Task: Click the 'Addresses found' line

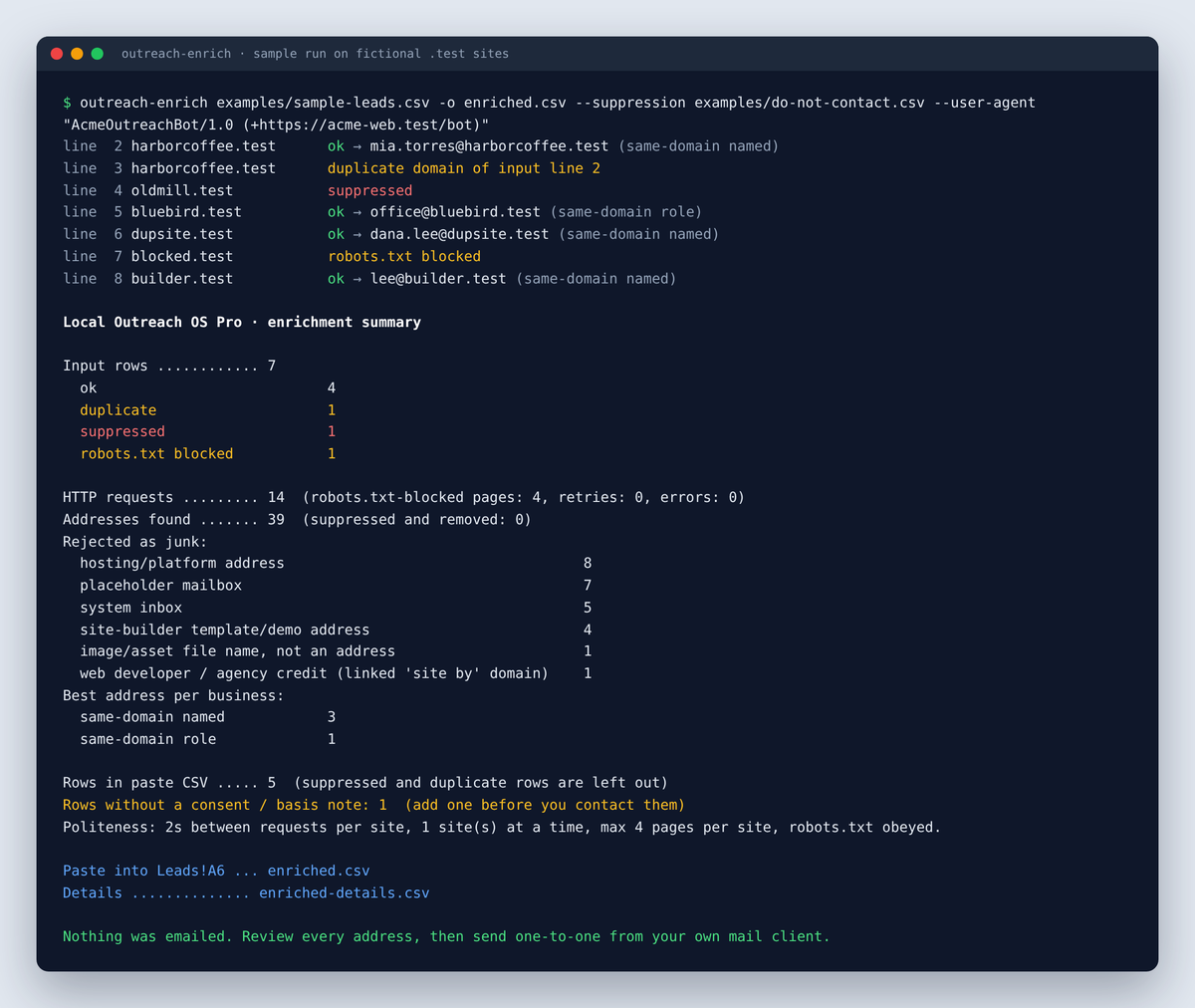Action: tap(297, 519)
